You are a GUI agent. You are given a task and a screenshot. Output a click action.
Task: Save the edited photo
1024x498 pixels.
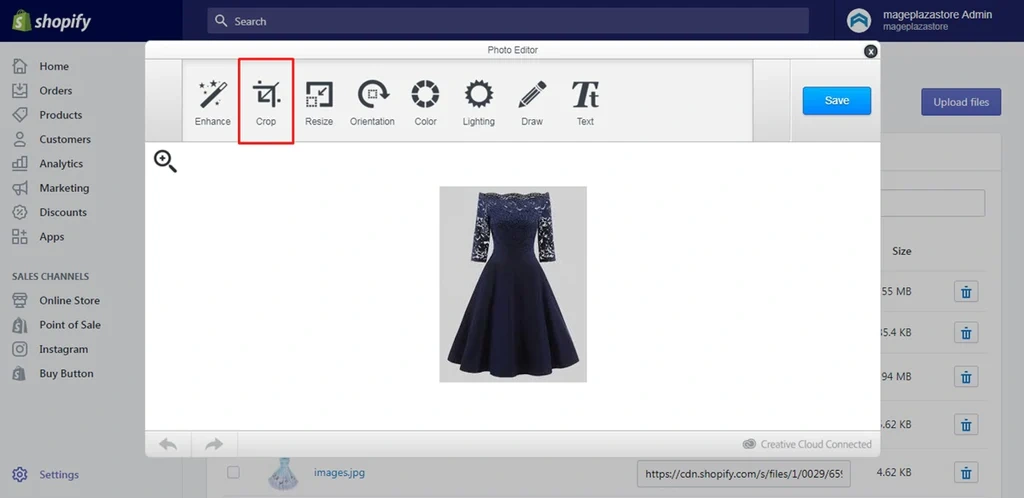(x=836, y=101)
